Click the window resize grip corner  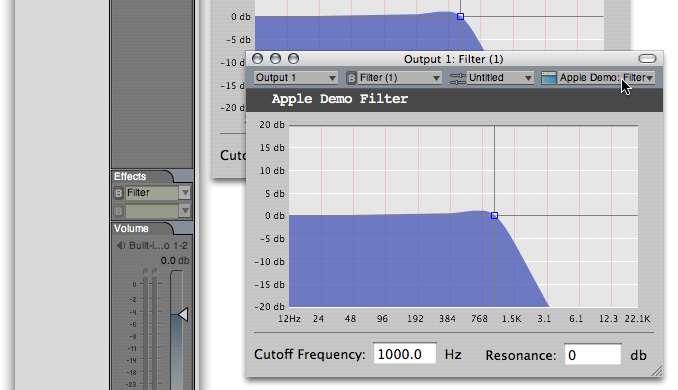click(657, 371)
